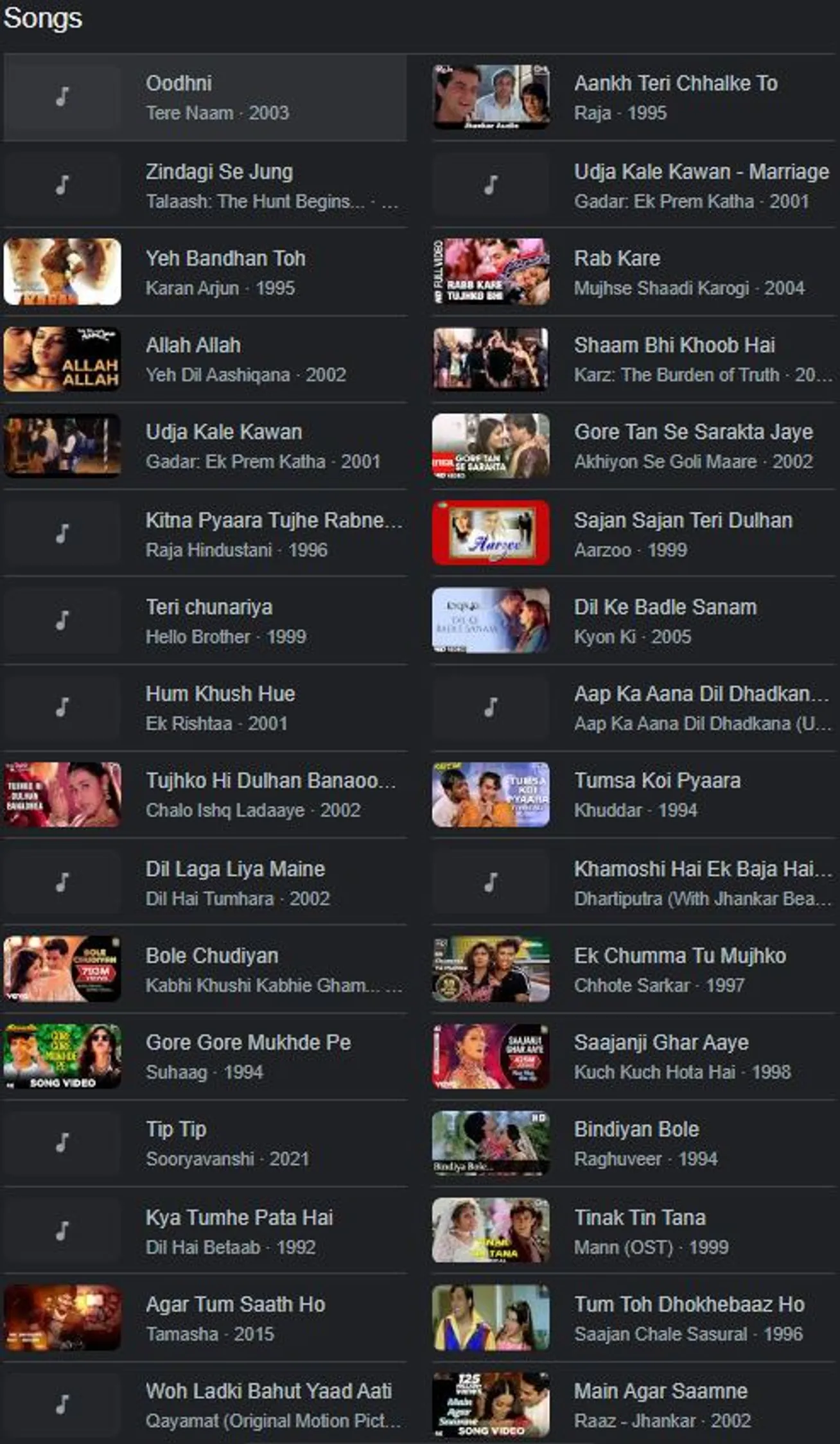
Task: Click the music note icon next to Tip Tip
Action: click(62, 1143)
